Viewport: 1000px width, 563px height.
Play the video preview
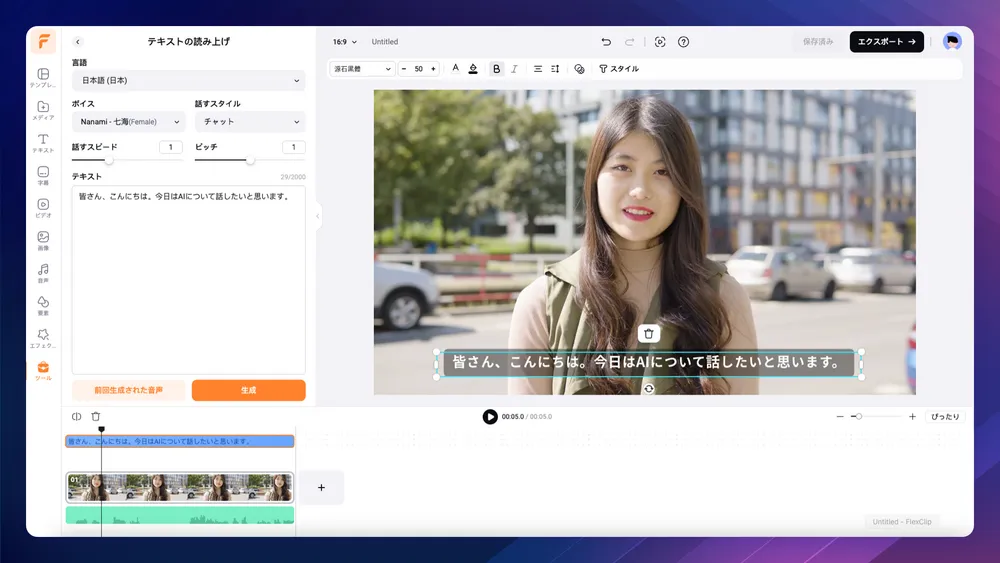point(490,416)
